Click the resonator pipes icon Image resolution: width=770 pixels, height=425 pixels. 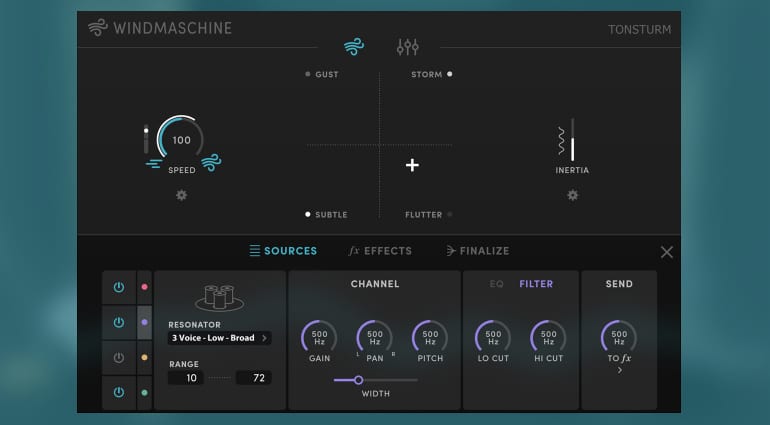(220, 297)
